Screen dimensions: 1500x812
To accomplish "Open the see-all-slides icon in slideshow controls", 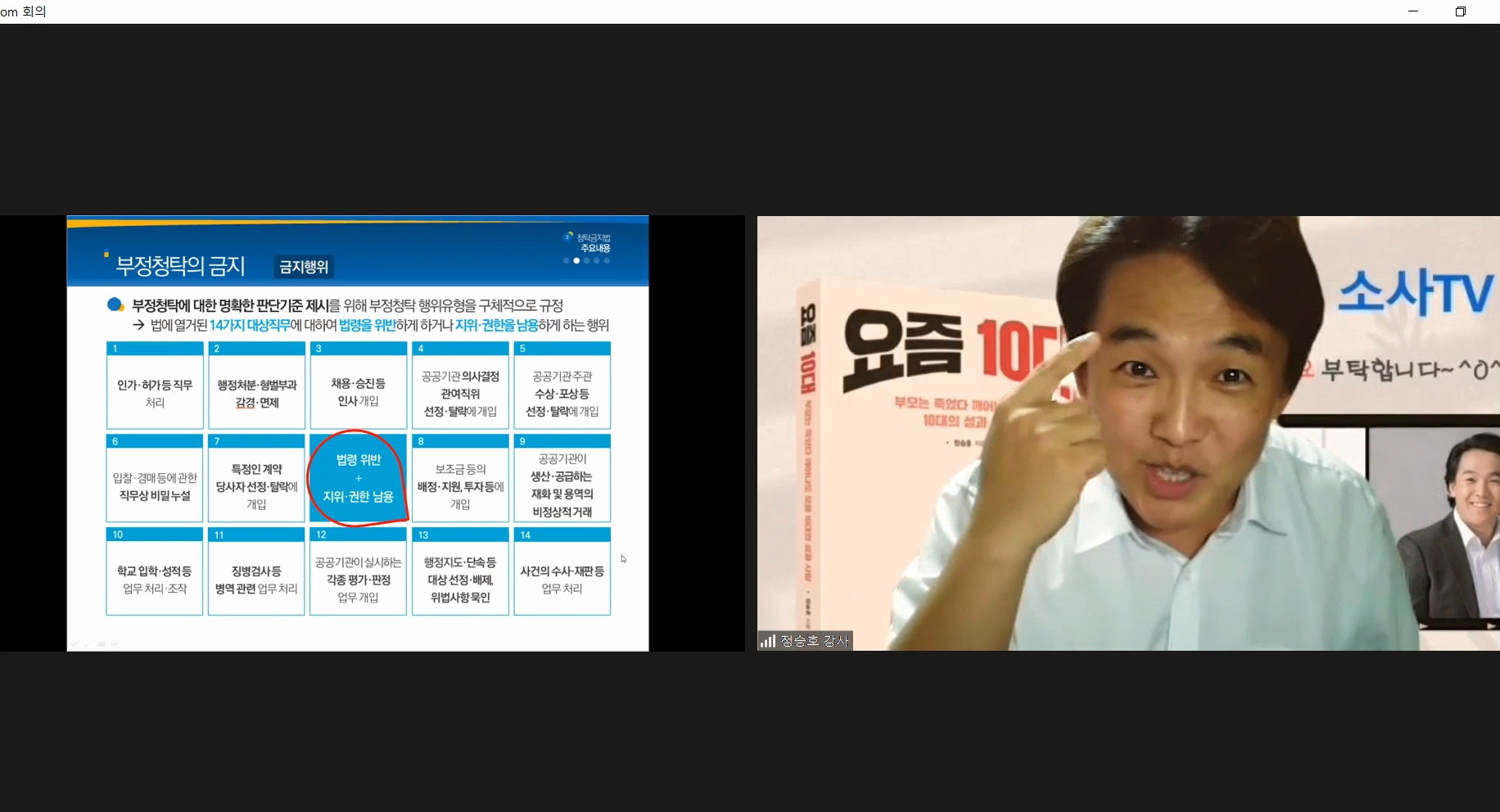I will pos(101,644).
